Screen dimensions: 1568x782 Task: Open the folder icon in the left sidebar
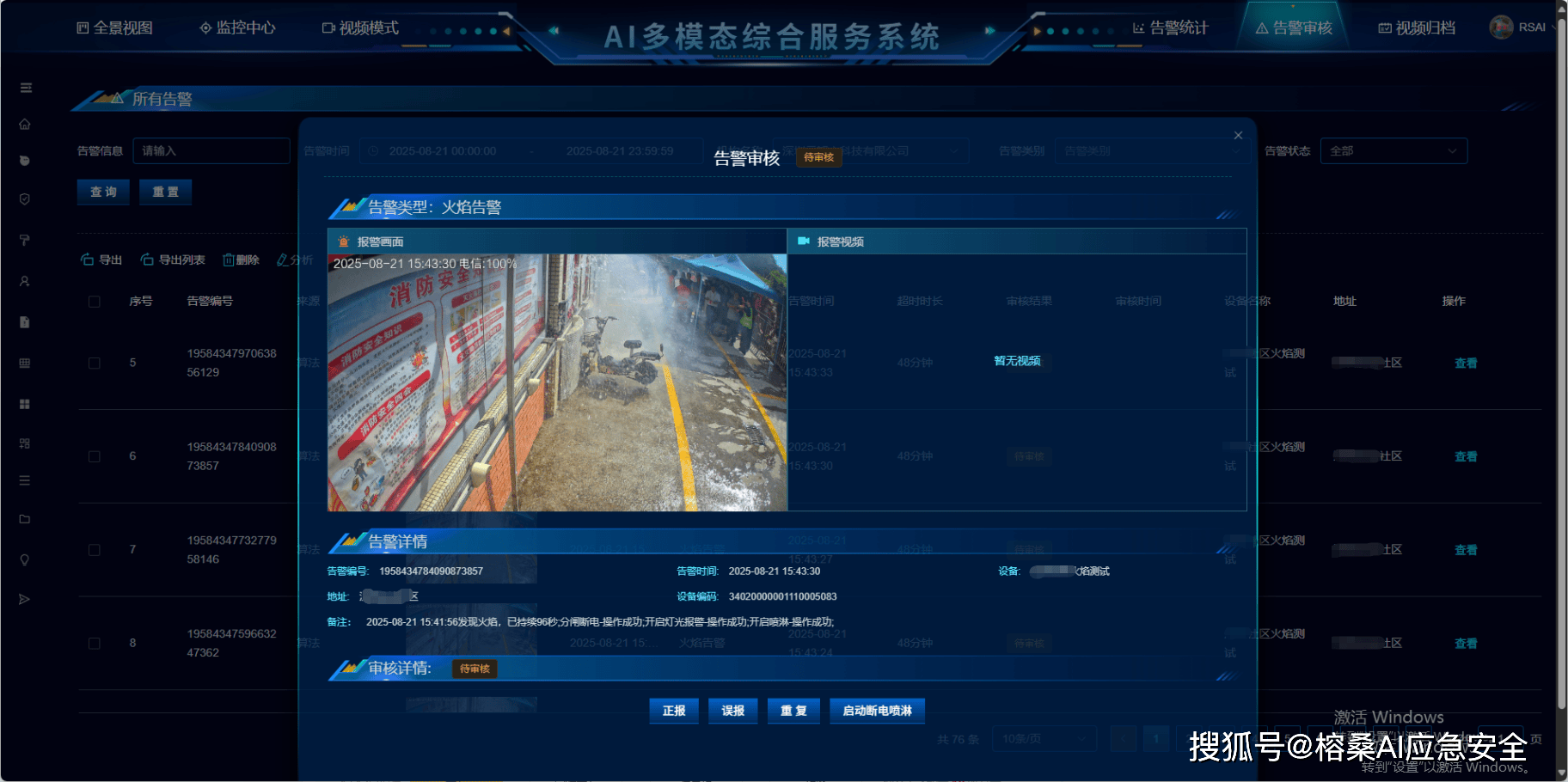tap(25, 519)
